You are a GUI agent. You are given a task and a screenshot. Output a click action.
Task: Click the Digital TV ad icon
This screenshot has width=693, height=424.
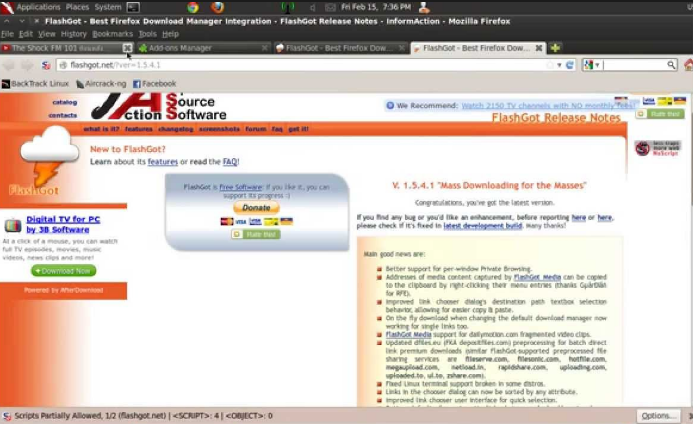(x=13, y=225)
